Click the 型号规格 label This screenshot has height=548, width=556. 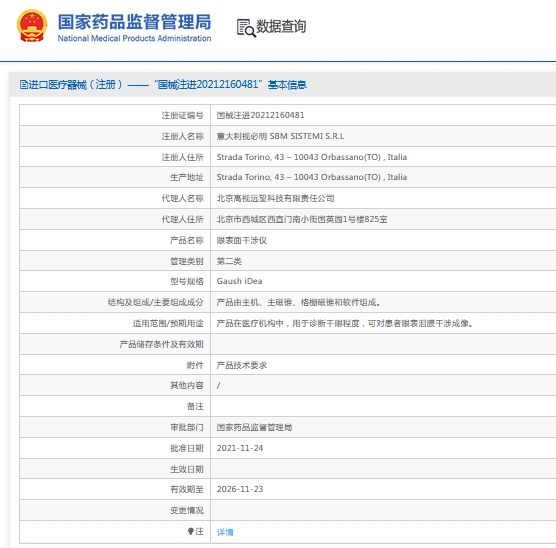point(187,281)
